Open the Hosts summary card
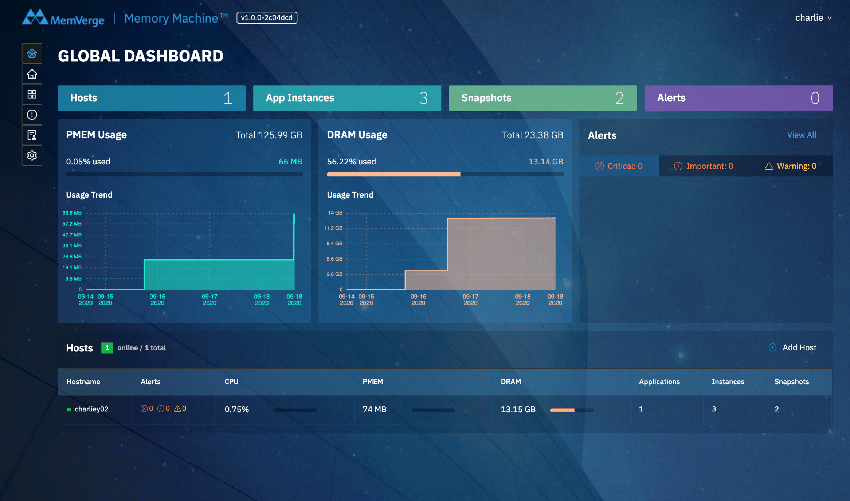This screenshot has height=501, width=850. [x=152, y=98]
